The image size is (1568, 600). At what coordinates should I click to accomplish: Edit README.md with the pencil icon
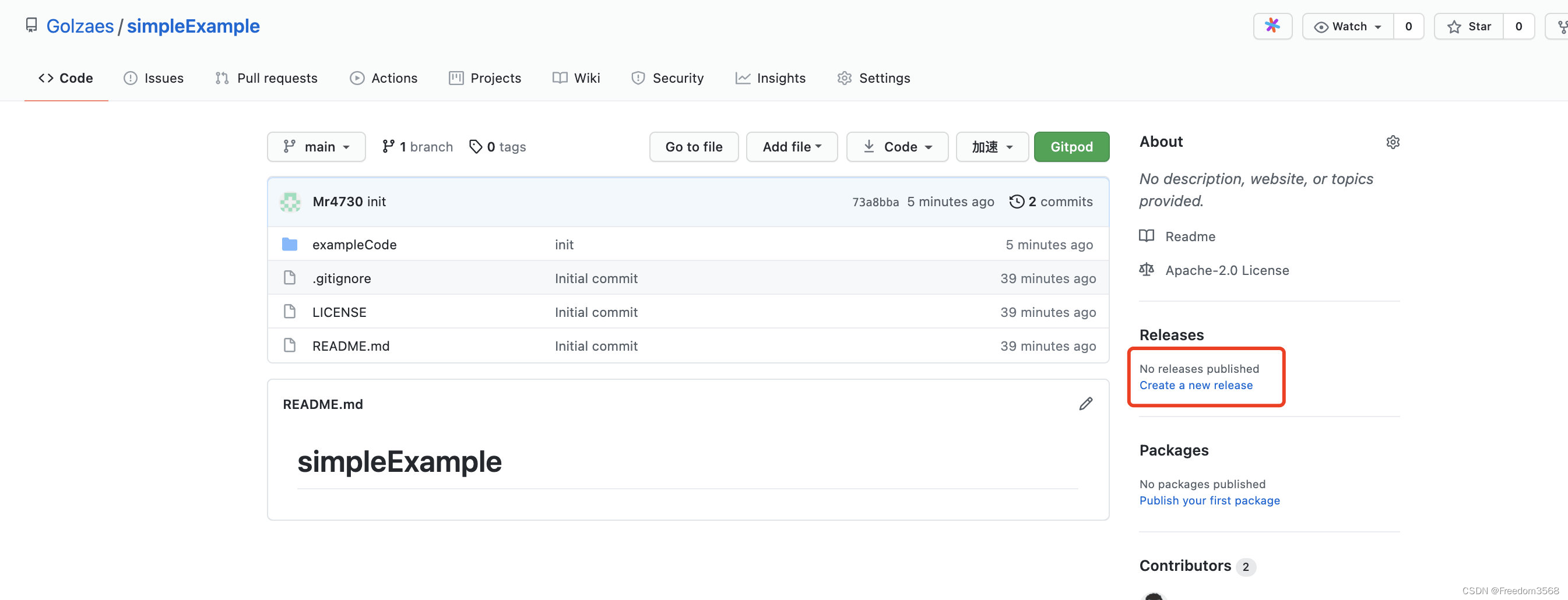[x=1086, y=404]
